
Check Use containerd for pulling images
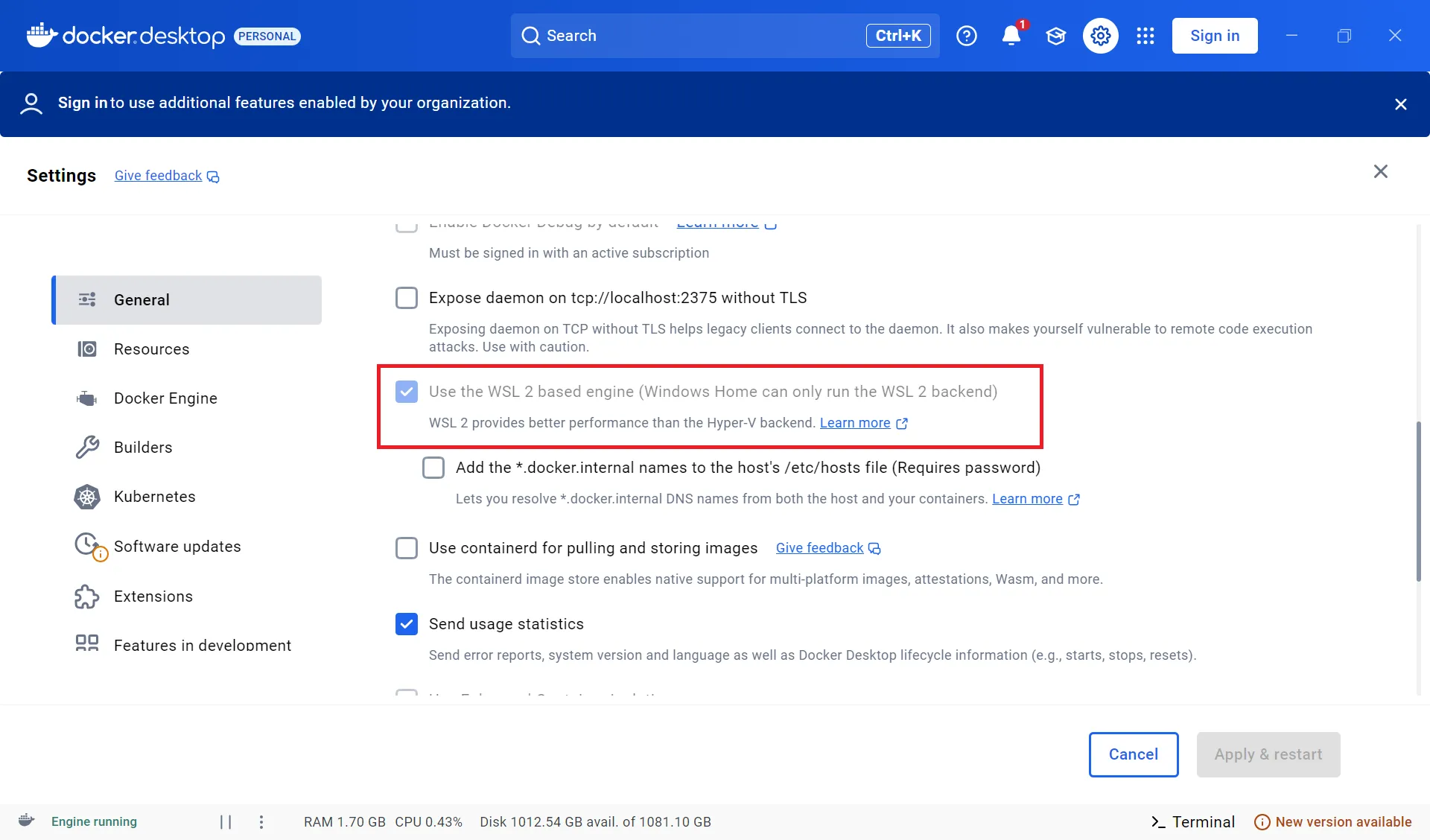tap(407, 548)
